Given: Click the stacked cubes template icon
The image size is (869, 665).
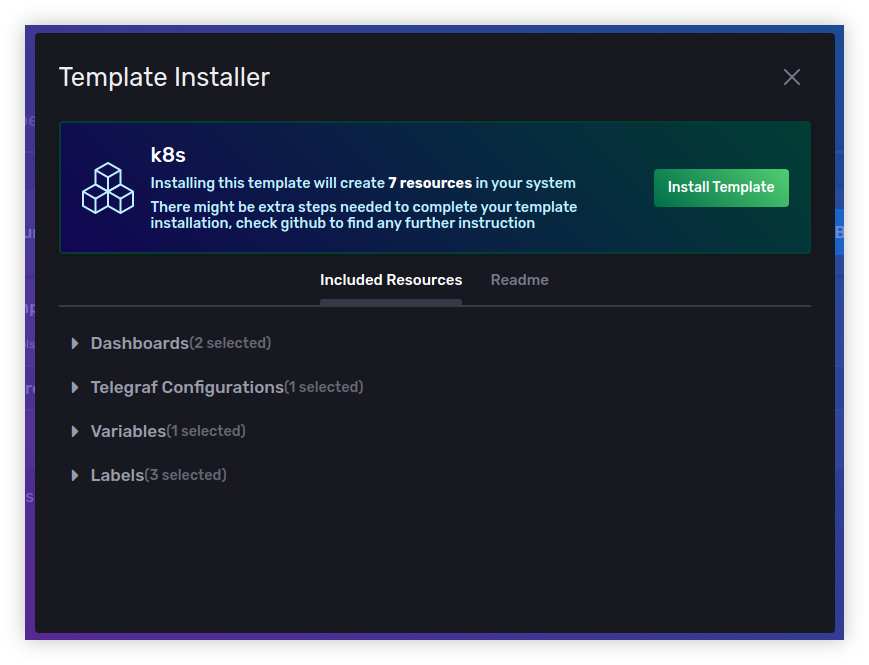Looking at the screenshot, I should [107, 188].
